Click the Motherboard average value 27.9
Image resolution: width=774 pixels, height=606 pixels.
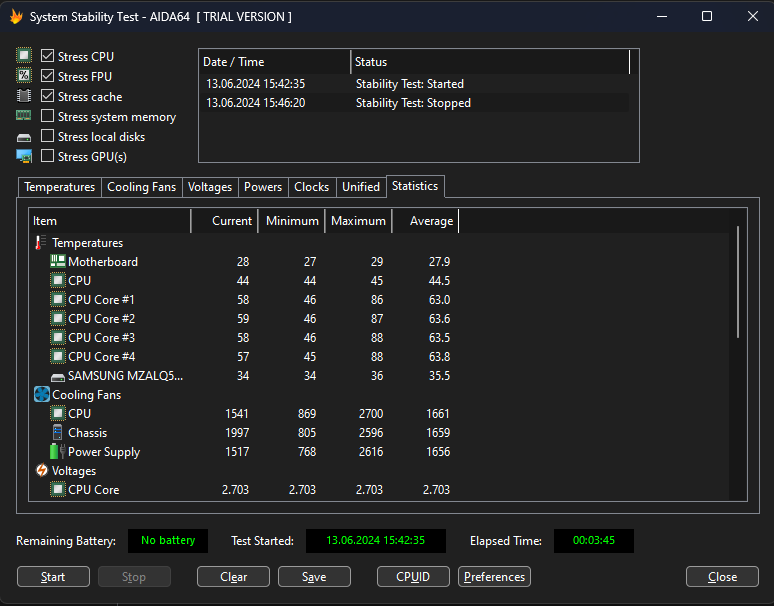coord(439,262)
